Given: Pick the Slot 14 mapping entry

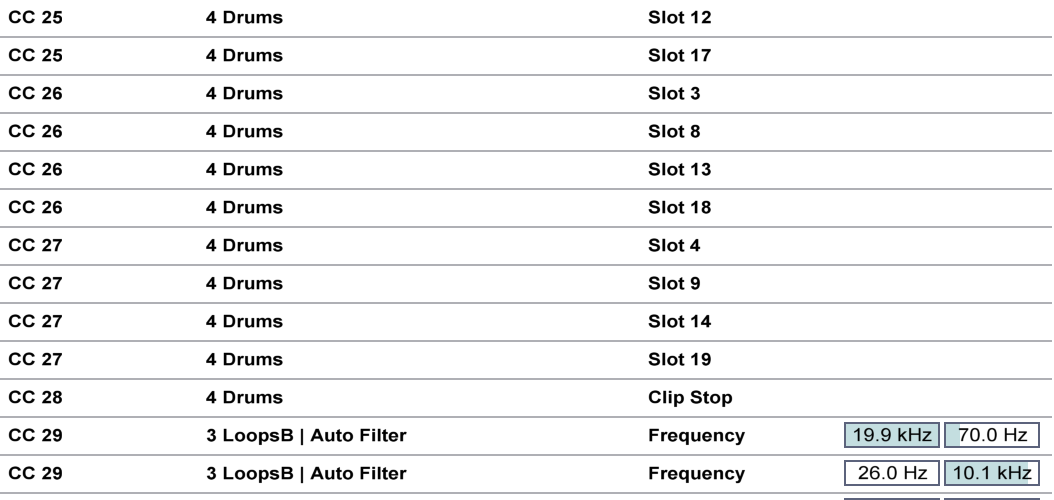Looking at the screenshot, I should coord(680,322).
